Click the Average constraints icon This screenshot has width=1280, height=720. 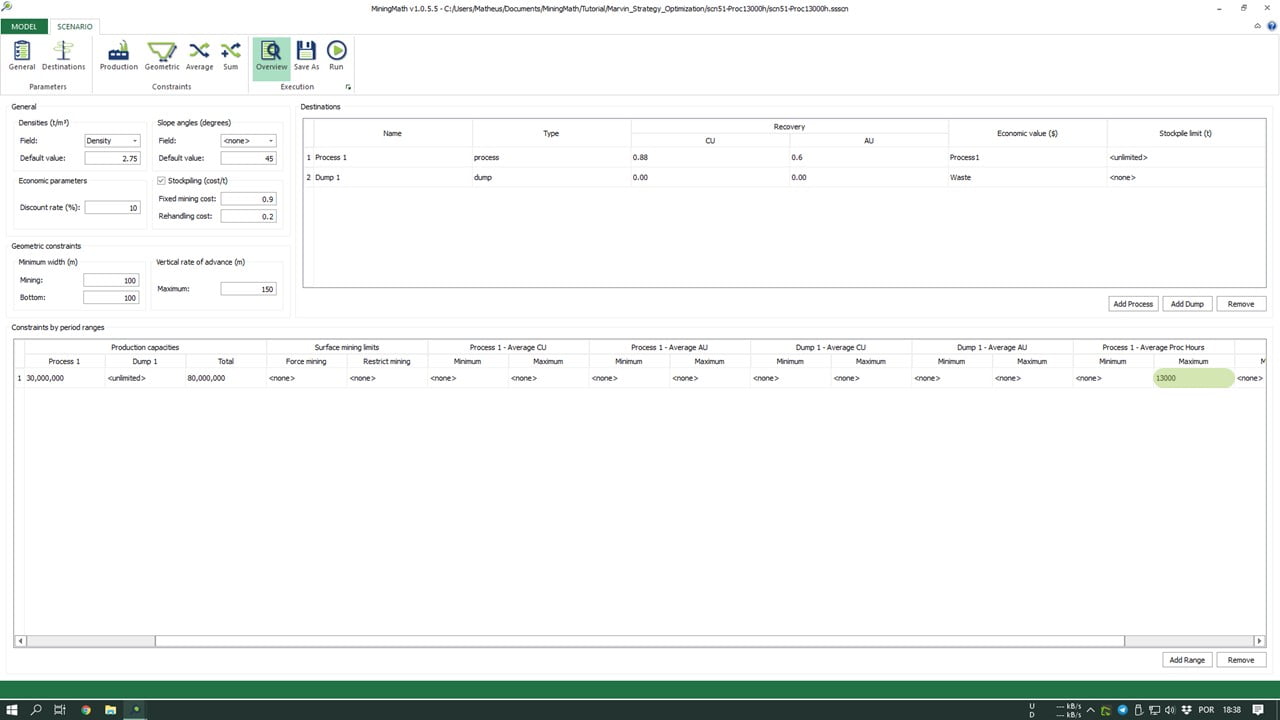click(199, 55)
